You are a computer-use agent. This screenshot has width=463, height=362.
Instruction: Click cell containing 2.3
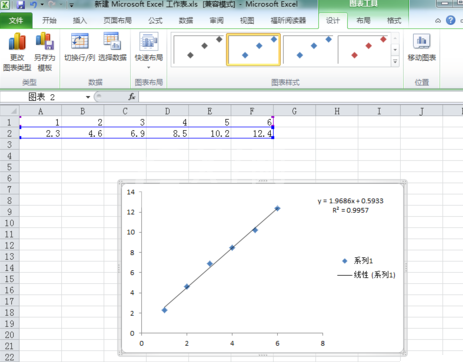[x=40, y=133]
